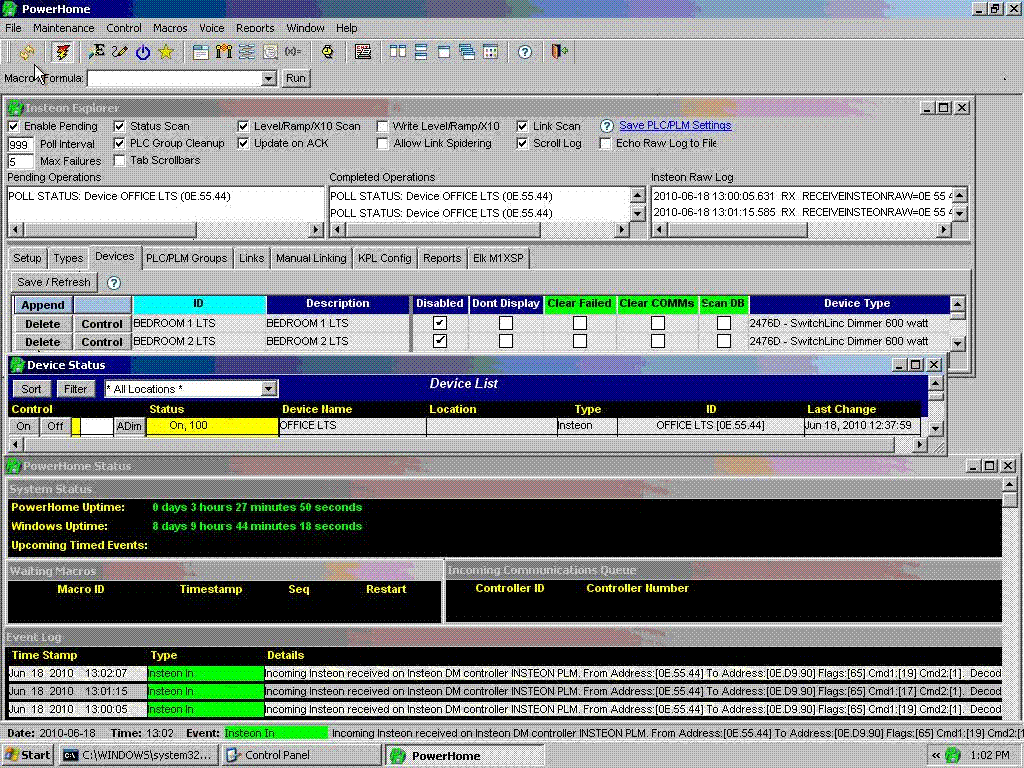
Task: Click the tile windows vertically toolbar icon
Action: point(398,52)
